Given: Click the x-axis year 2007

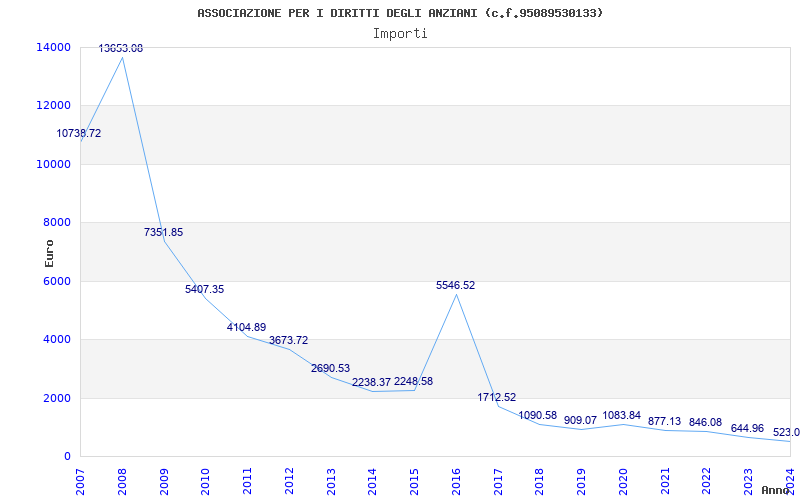Looking at the screenshot, I should pos(80,482).
